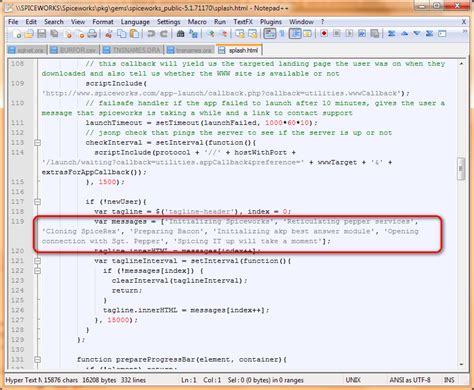Save the file with the floppy icon
The image size is (474, 390).
(x=41, y=34)
